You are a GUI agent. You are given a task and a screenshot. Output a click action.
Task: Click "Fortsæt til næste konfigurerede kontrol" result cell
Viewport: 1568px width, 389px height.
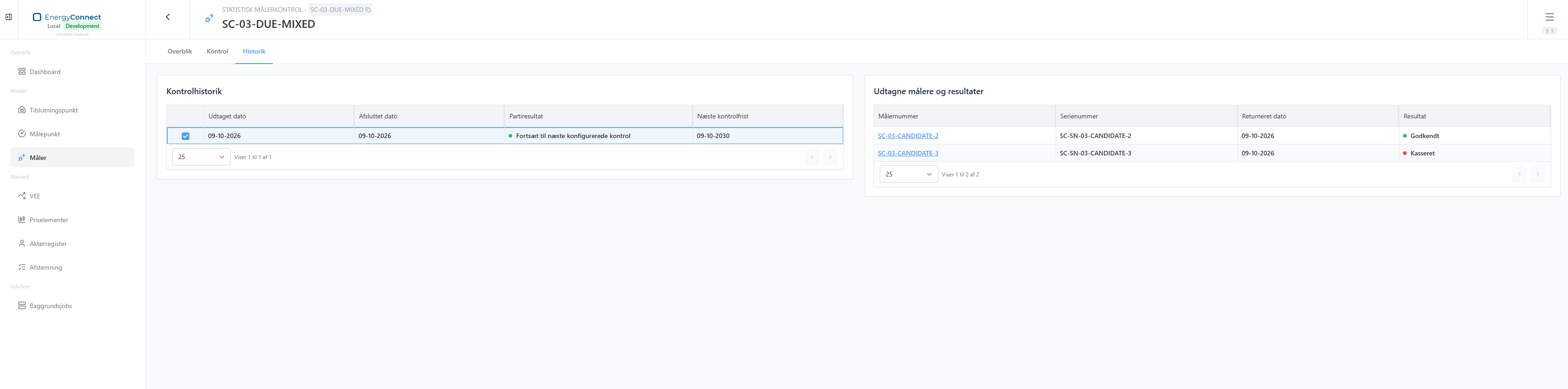coord(598,136)
